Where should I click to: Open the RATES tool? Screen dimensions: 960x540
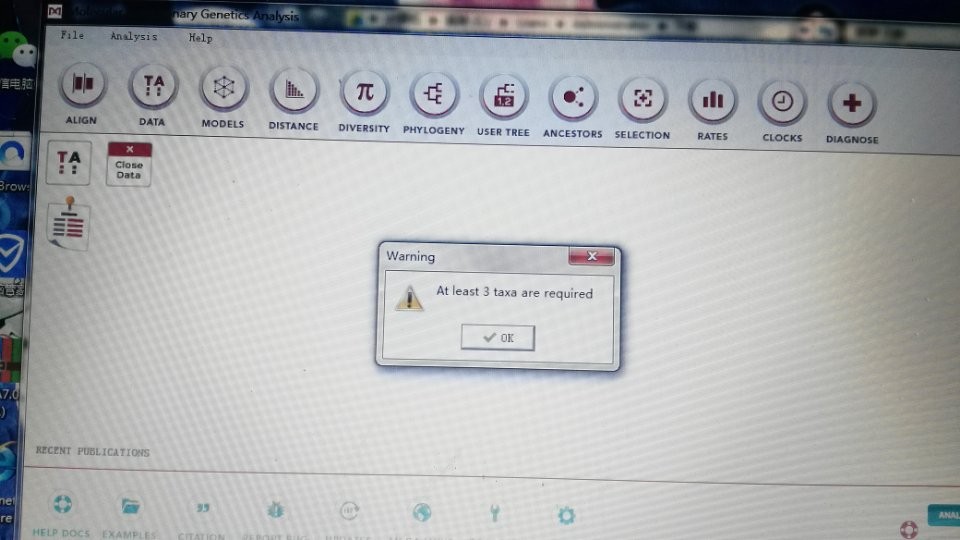(713, 101)
